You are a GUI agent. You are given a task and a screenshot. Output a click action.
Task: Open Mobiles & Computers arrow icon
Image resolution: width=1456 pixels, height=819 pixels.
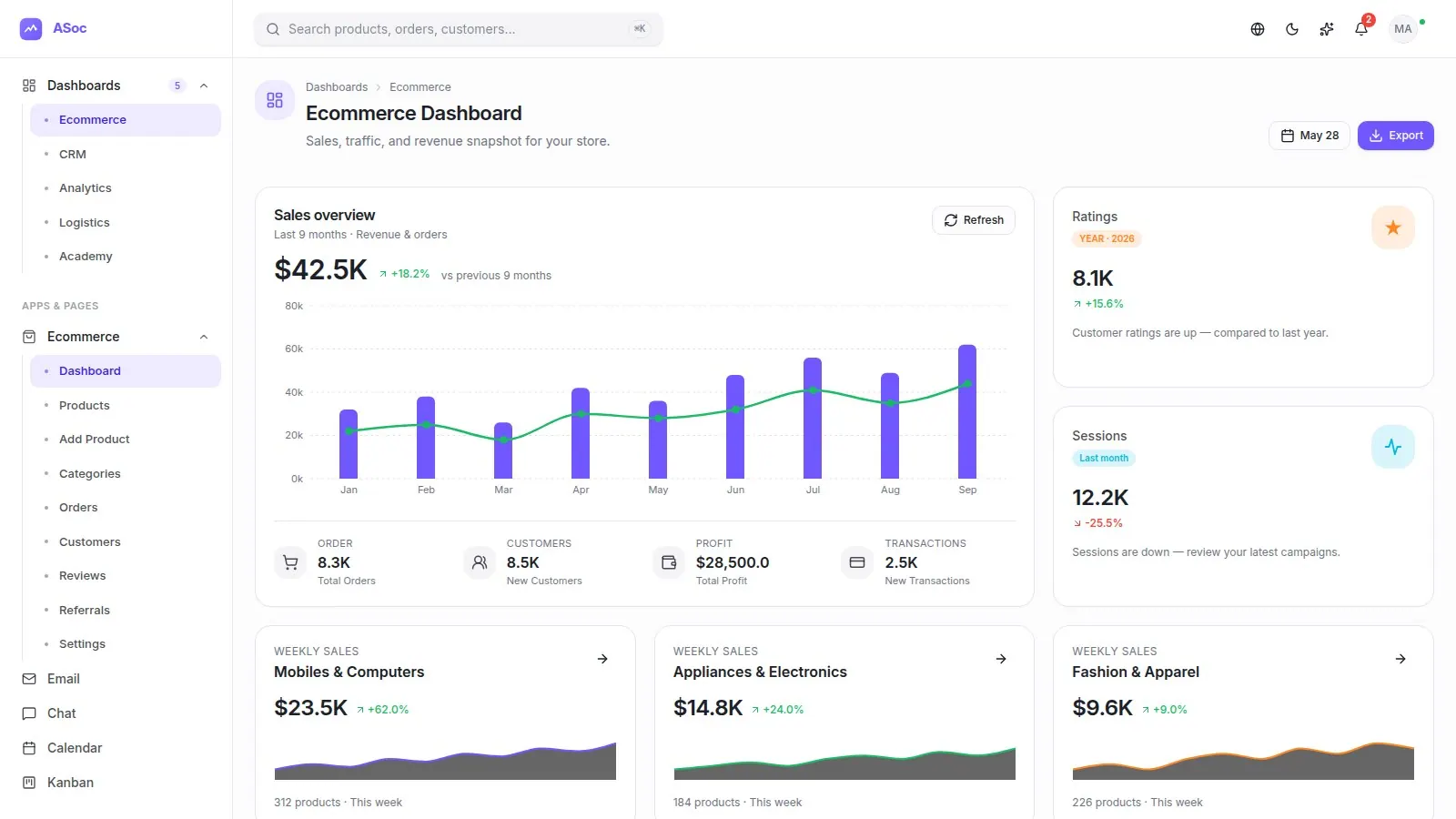[x=602, y=659]
